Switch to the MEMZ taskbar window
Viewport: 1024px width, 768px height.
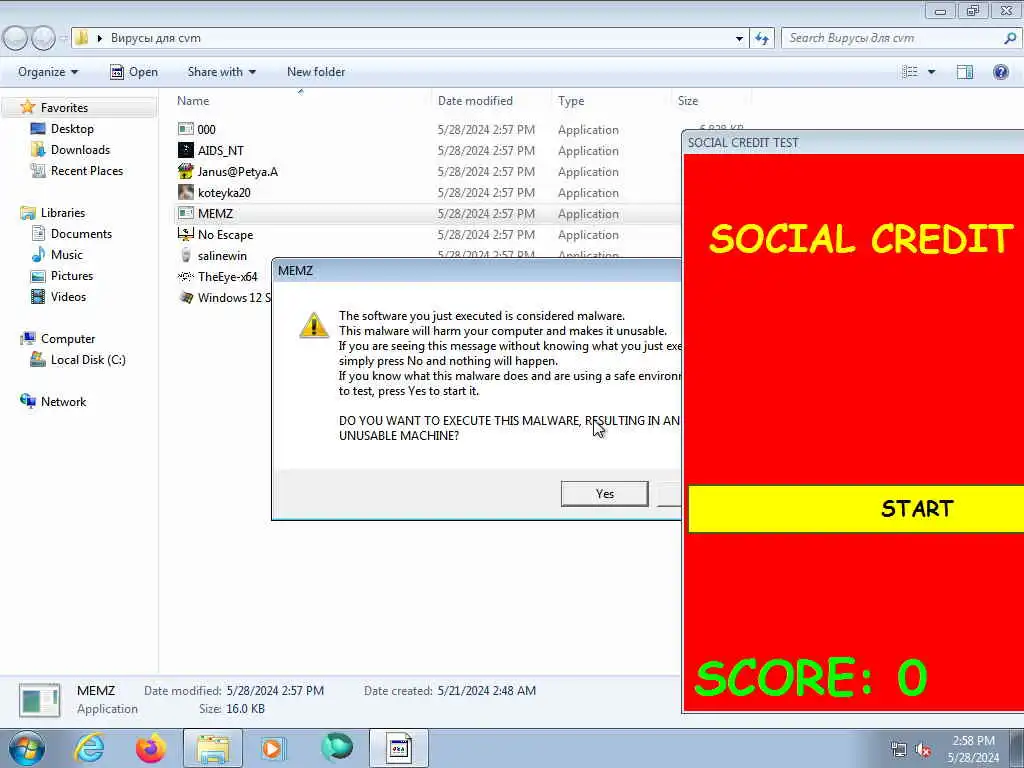[x=399, y=748]
